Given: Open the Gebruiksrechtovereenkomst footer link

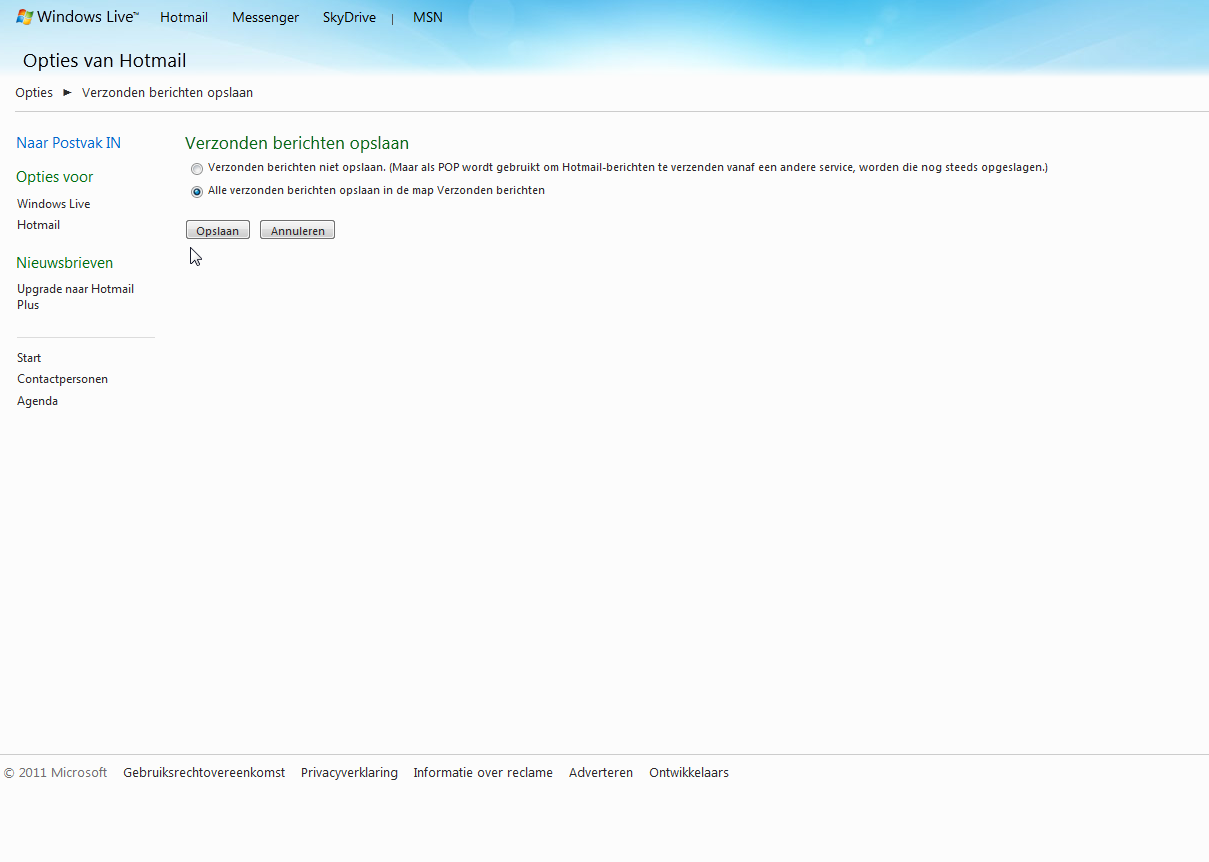Looking at the screenshot, I should pos(204,773).
